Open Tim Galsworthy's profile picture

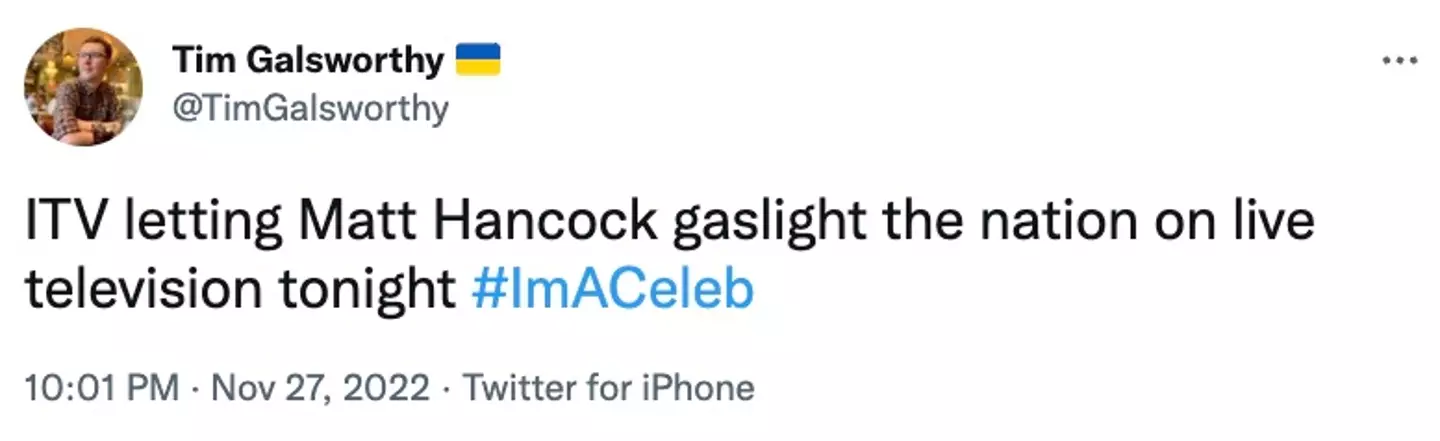point(84,87)
